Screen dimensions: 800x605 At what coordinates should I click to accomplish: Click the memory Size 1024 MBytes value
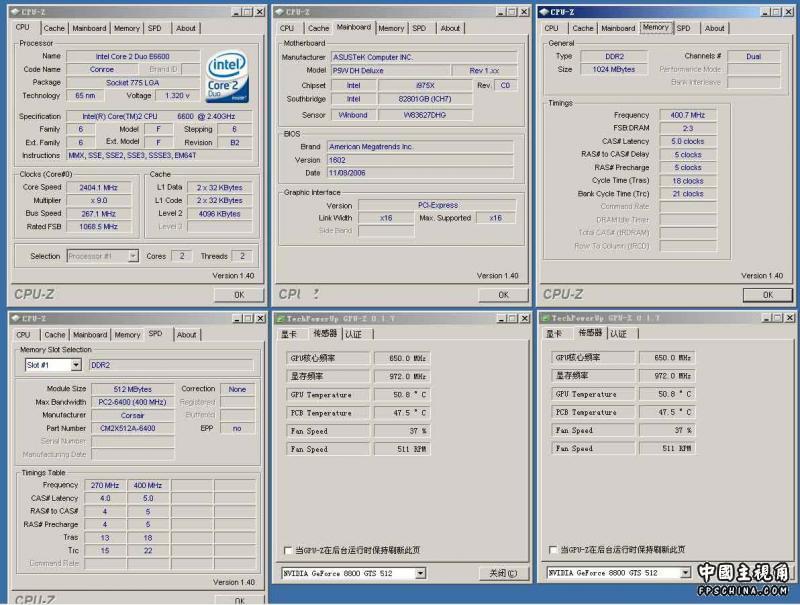[614, 69]
